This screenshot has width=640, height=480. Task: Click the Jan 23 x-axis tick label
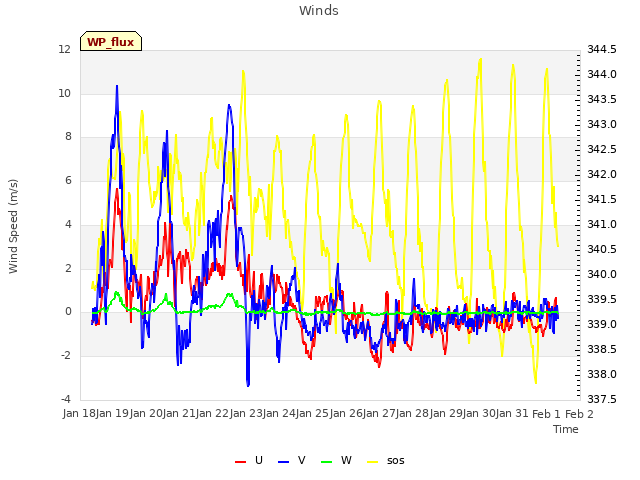coord(246,413)
